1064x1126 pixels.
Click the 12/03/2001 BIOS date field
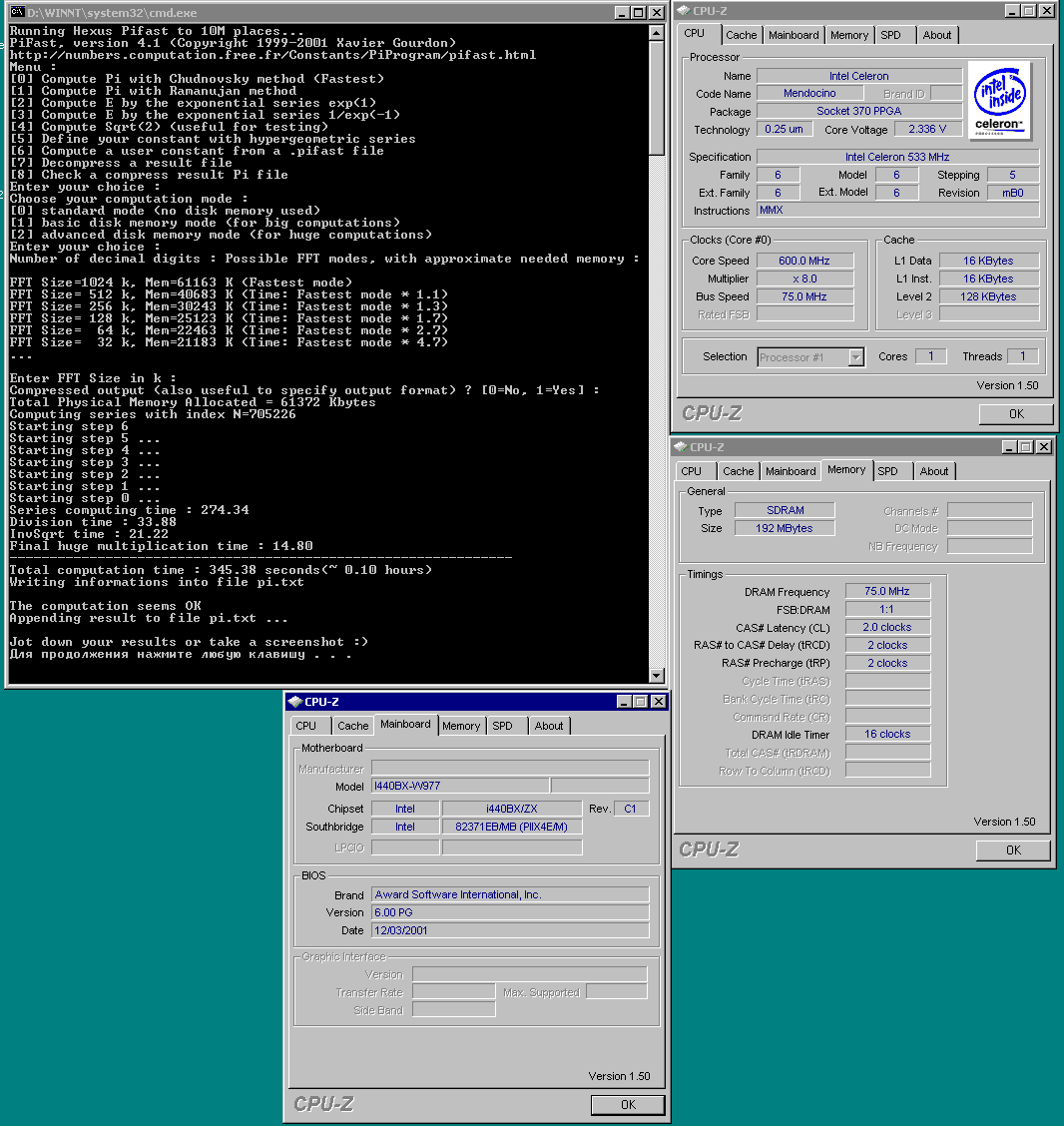pos(510,930)
